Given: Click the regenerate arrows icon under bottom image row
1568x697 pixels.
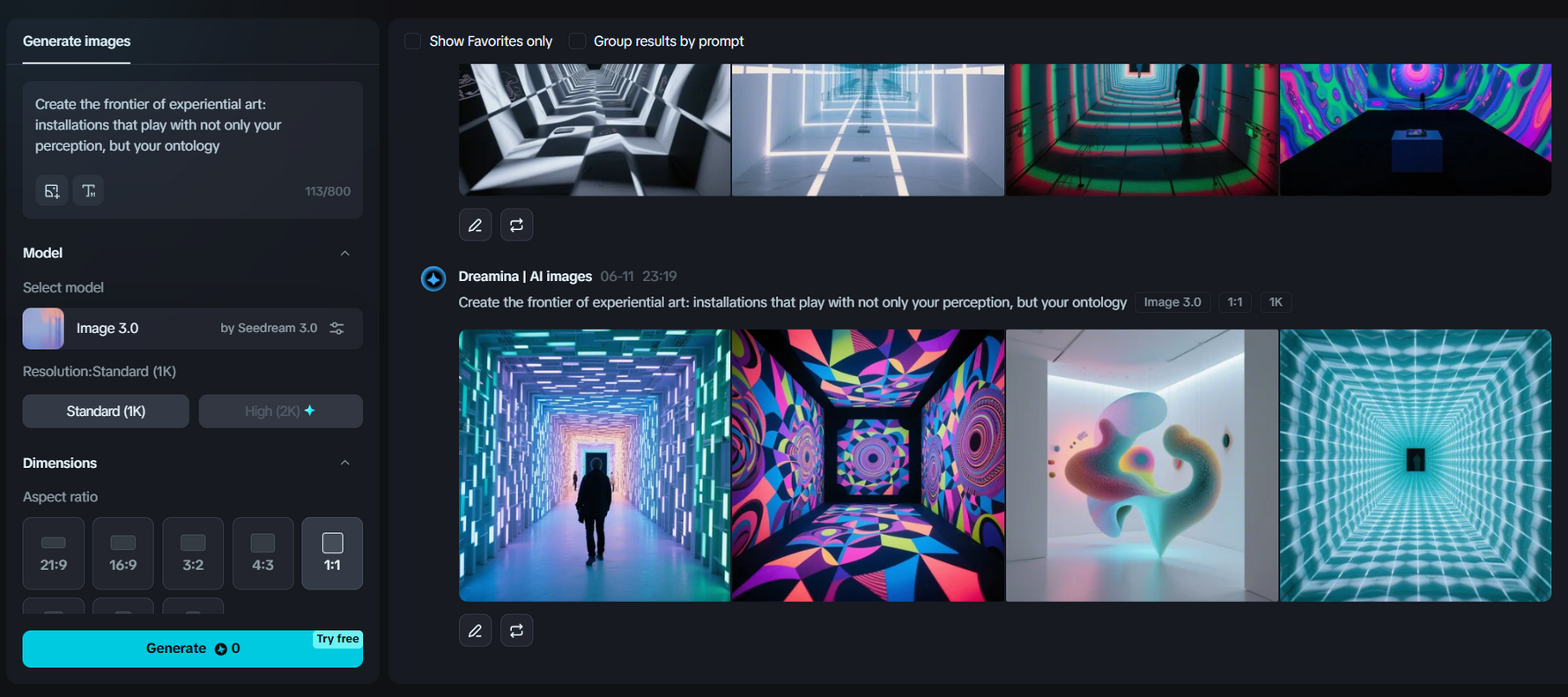Looking at the screenshot, I should pyautogui.click(x=517, y=631).
